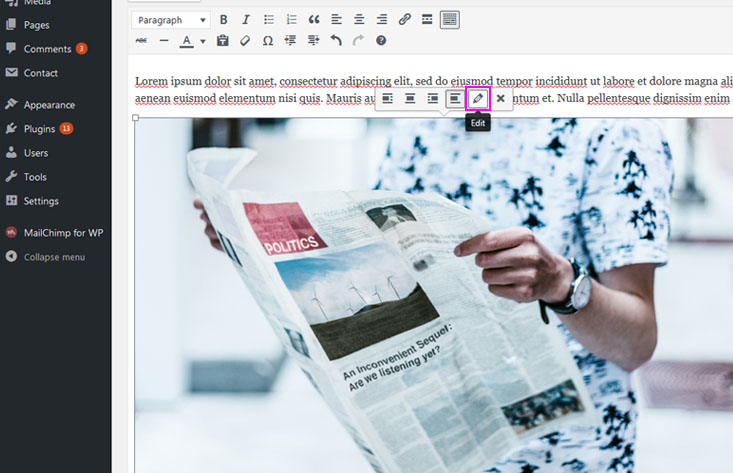
Task: Open the Plugins menu
Action: (x=39, y=129)
